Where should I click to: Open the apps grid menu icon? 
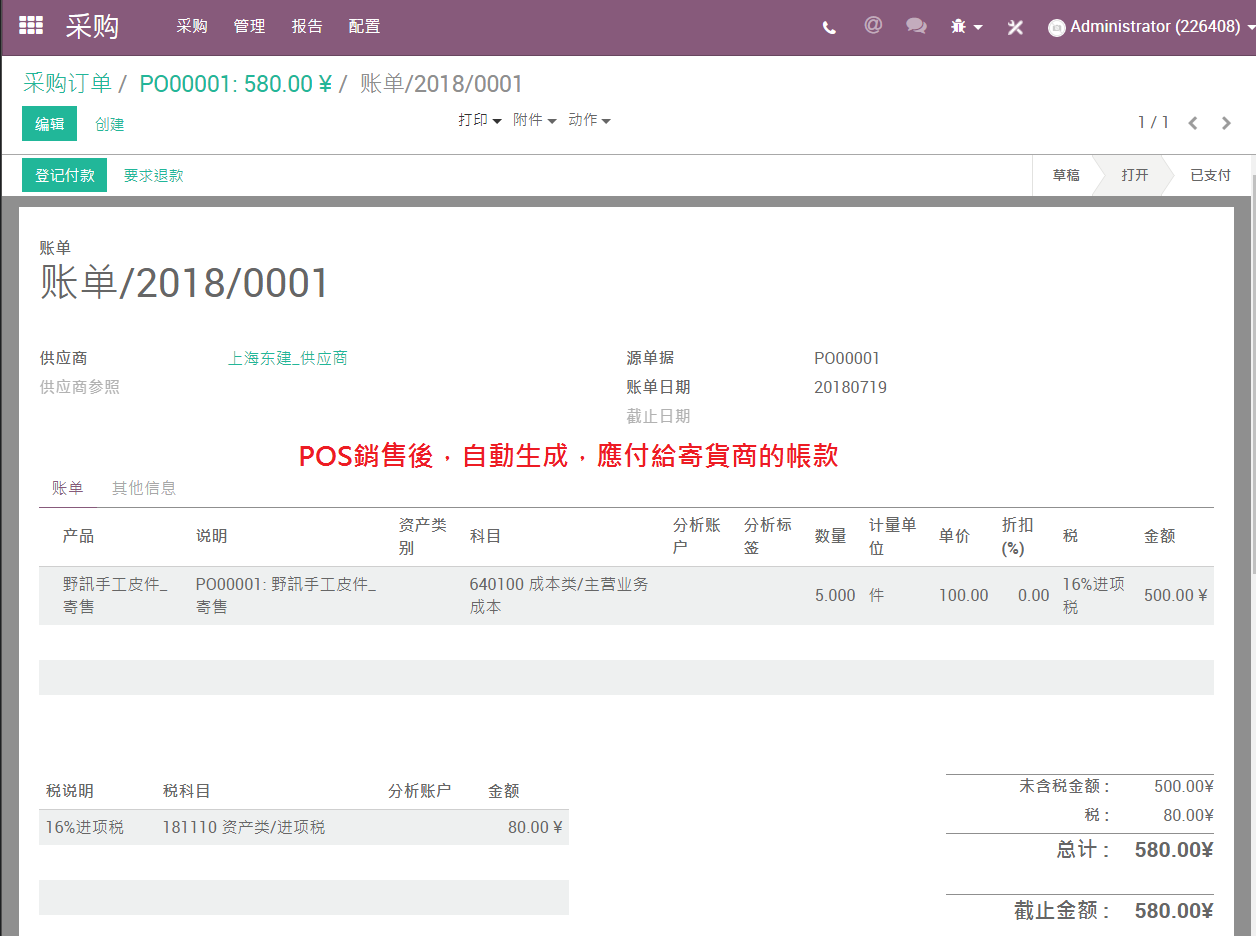point(31,26)
